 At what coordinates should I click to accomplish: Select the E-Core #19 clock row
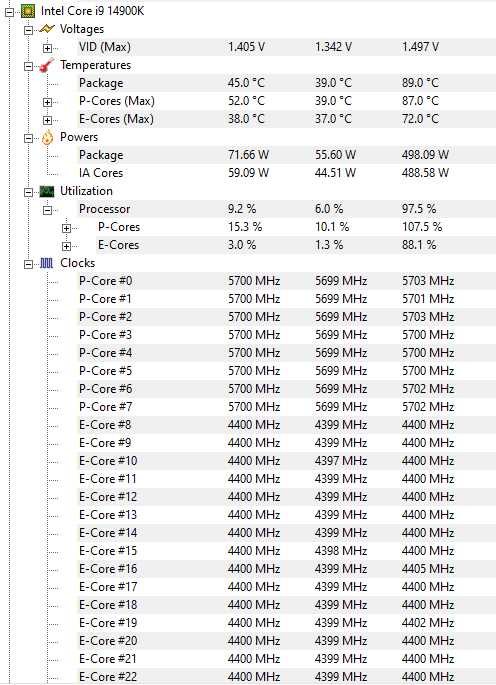(x=286, y=623)
